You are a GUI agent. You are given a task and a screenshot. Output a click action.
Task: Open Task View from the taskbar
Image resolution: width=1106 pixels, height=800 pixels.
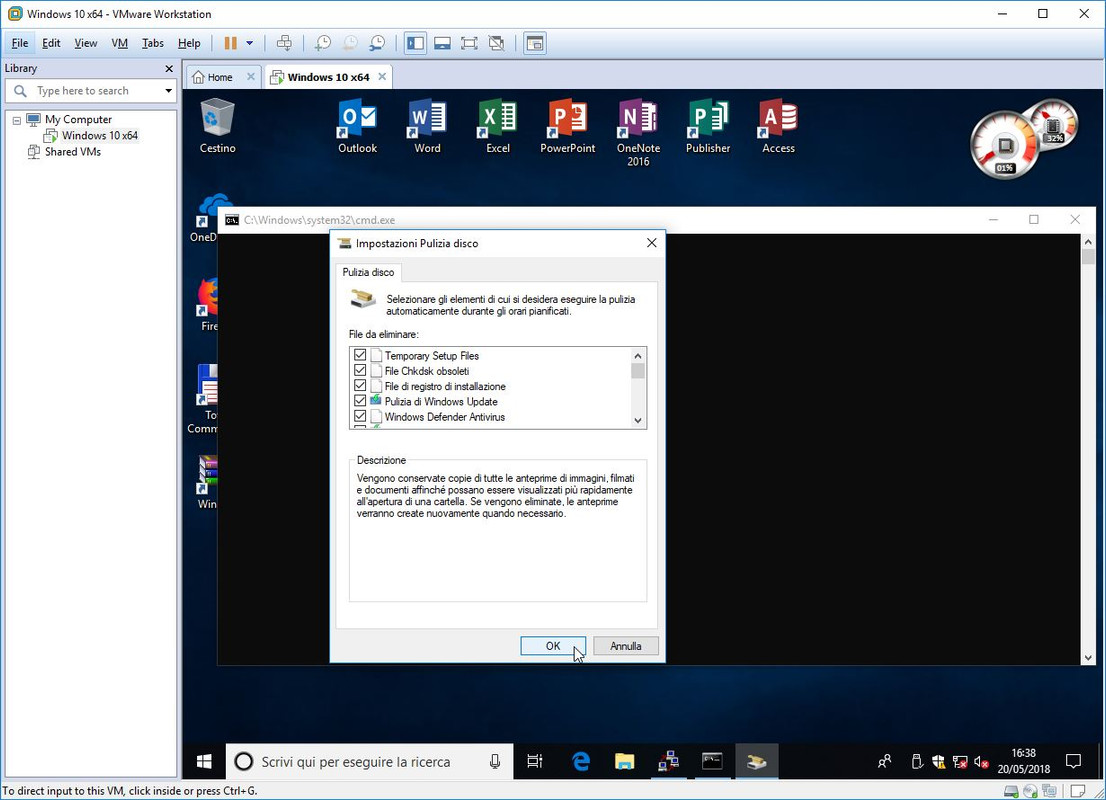[535, 761]
